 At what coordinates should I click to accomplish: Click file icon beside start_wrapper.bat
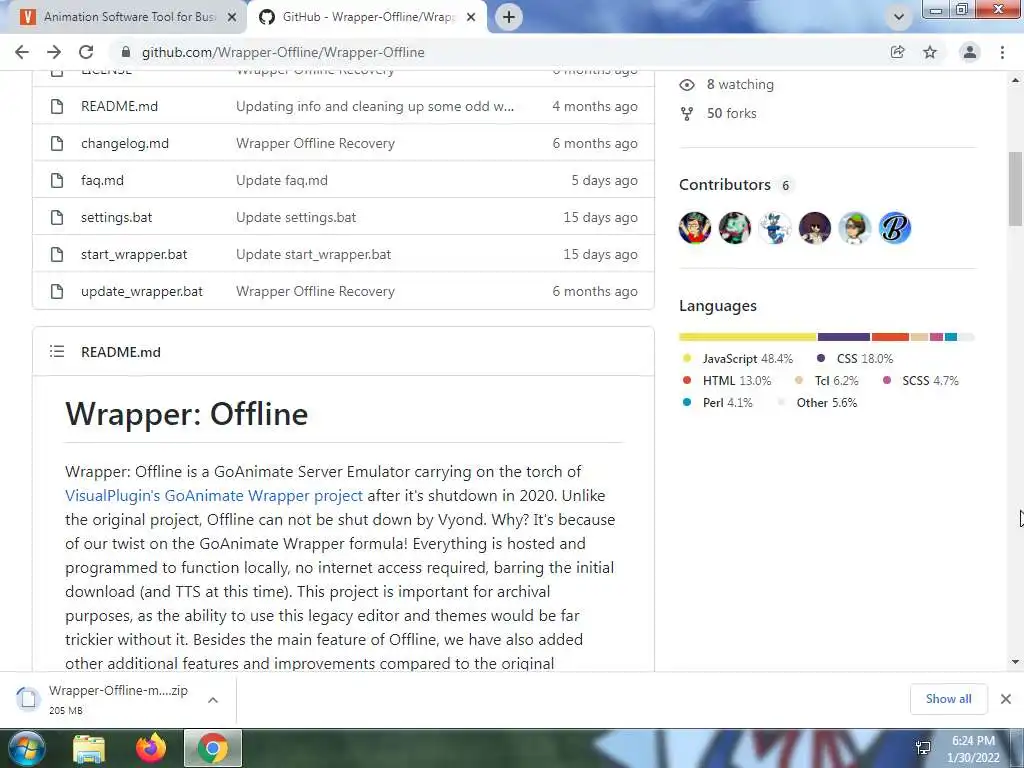tap(57, 255)
